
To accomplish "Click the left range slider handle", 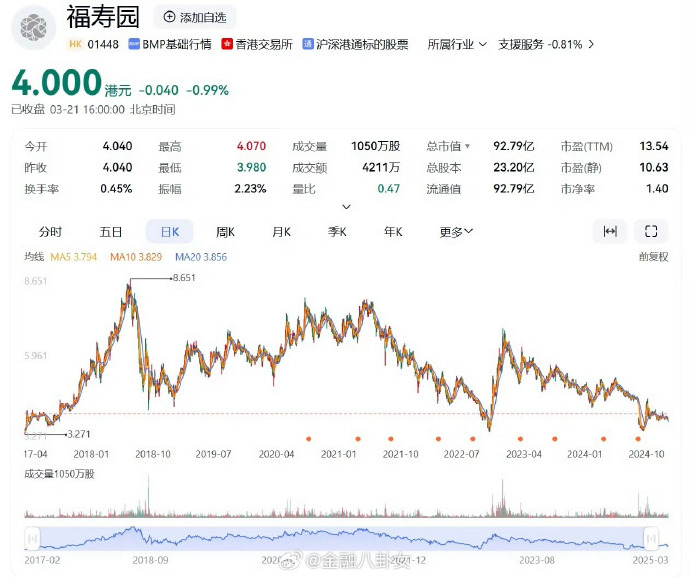I will [32, 538].
